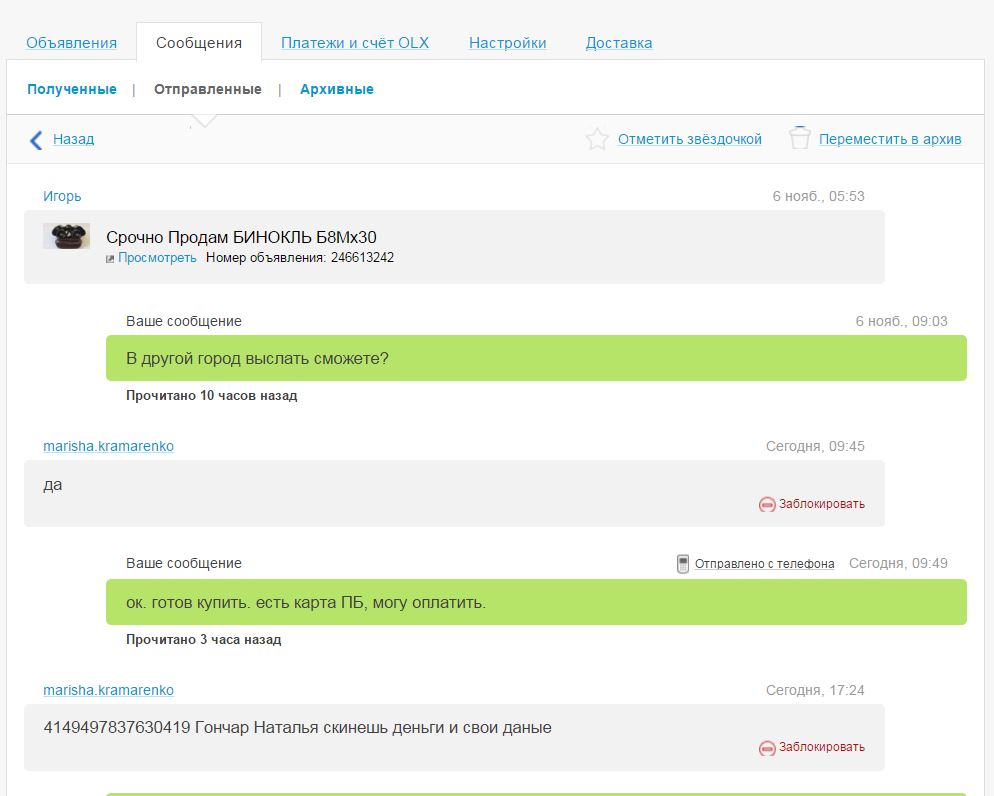The image size is (994, 796).
Task: Open sender profile Игорь
Action: tap(62, 196)
